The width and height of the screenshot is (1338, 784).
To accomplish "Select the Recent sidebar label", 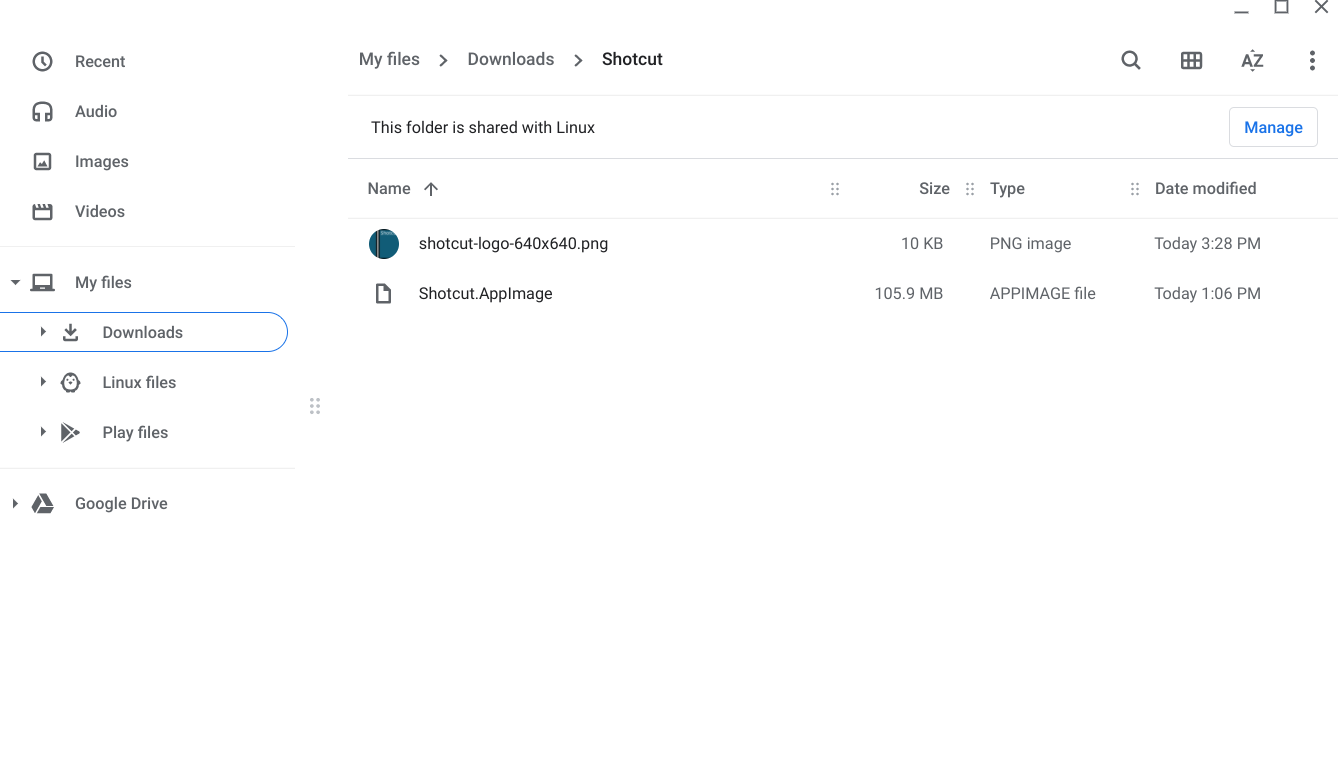I will pos(100,62).
